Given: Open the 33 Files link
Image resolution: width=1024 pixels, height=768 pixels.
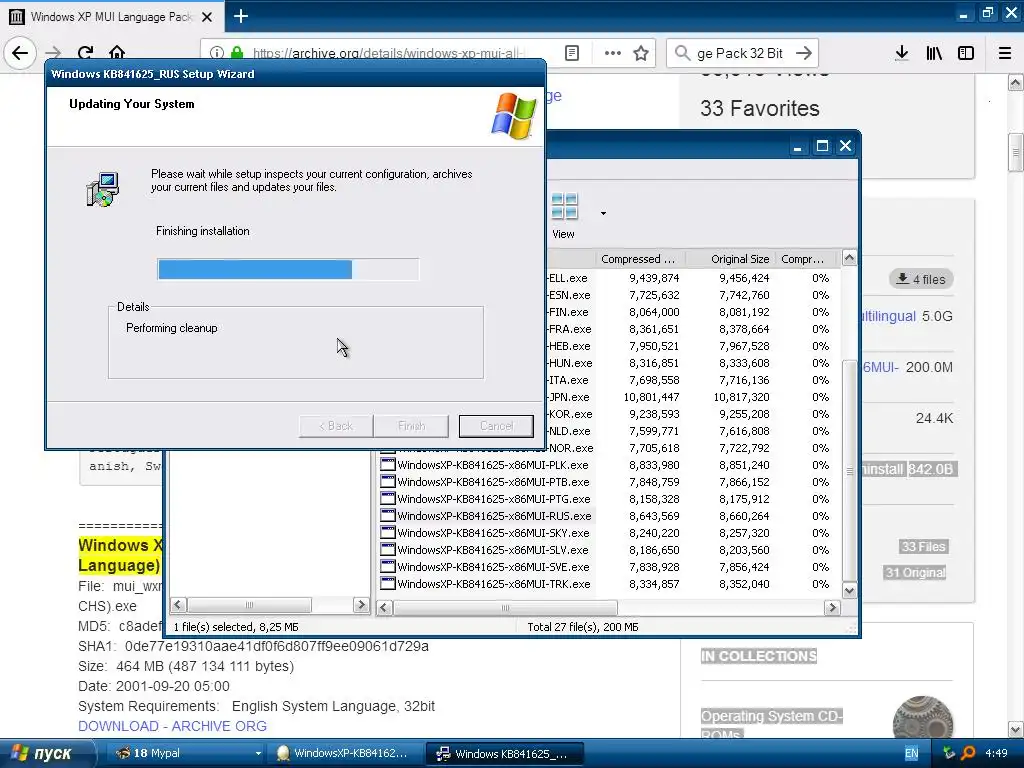Looking at the screenshot, I should point(923,547).
